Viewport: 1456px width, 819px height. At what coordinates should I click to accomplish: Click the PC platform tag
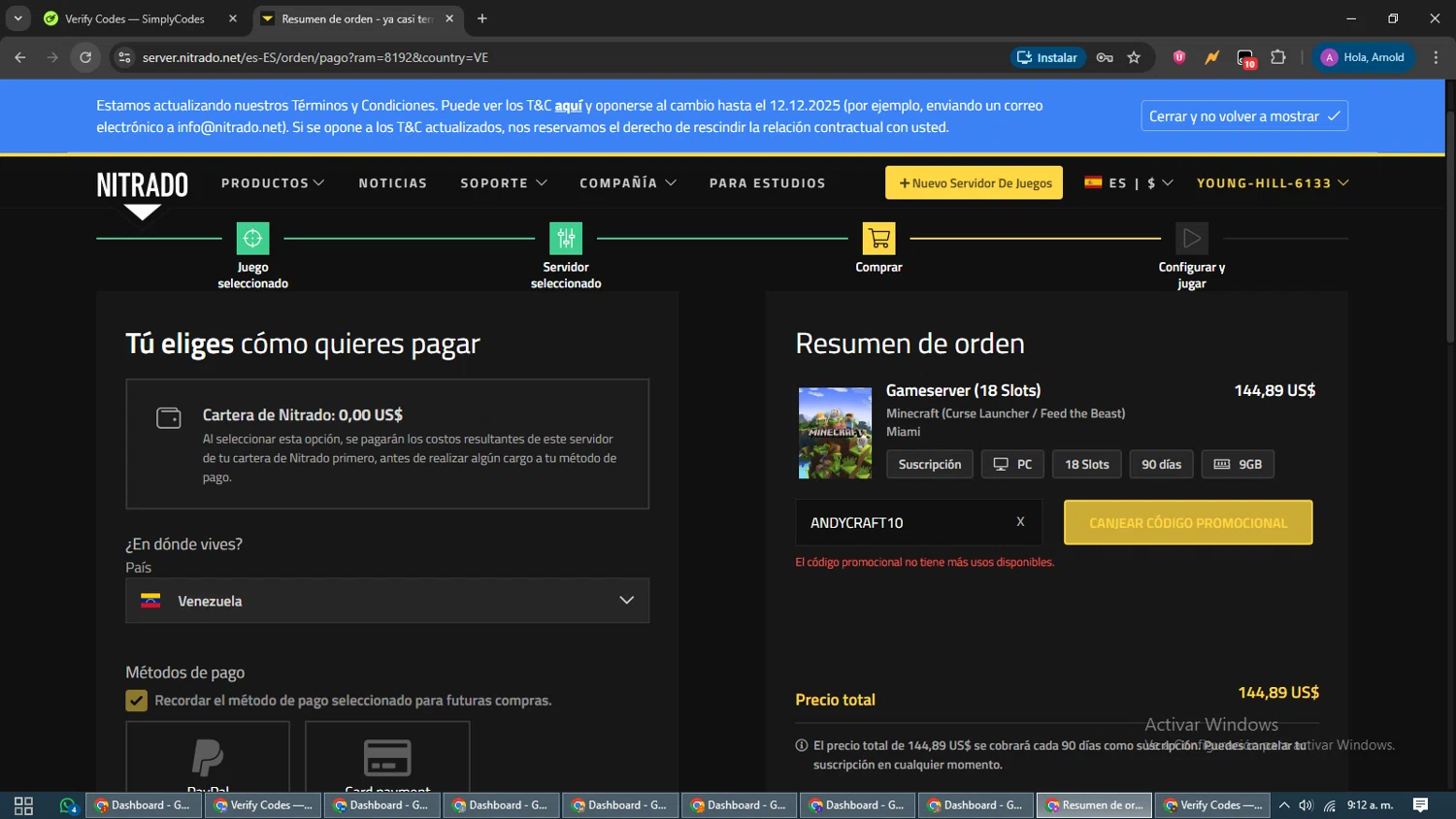coord(1012,464)
